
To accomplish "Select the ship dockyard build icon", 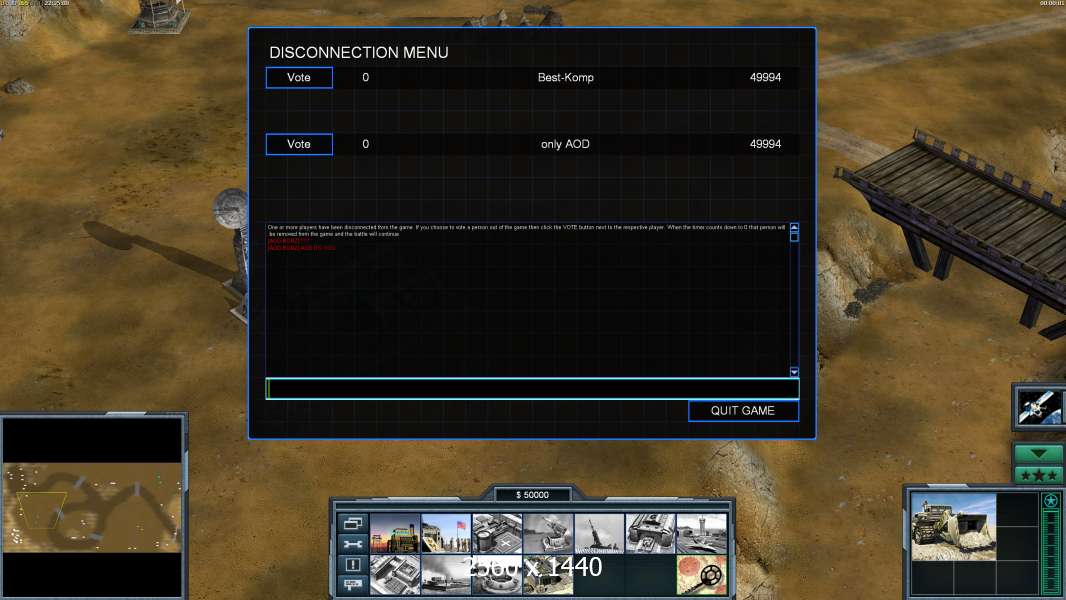I will click(446, 574).
